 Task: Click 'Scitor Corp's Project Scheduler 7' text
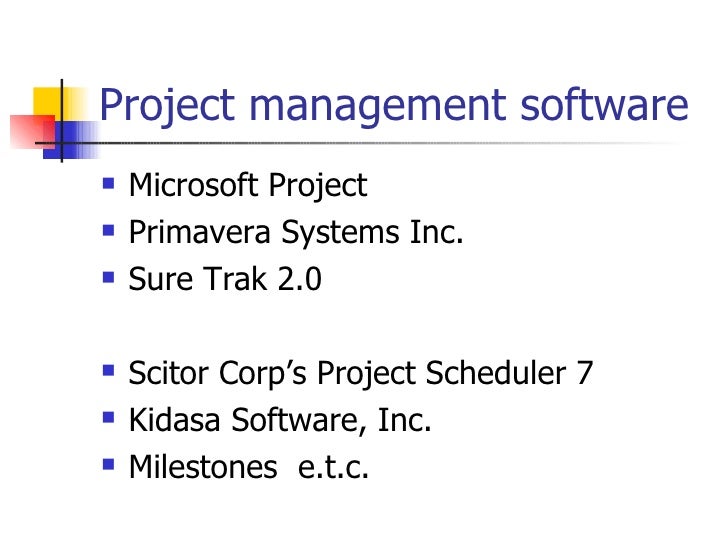(361, 374)
